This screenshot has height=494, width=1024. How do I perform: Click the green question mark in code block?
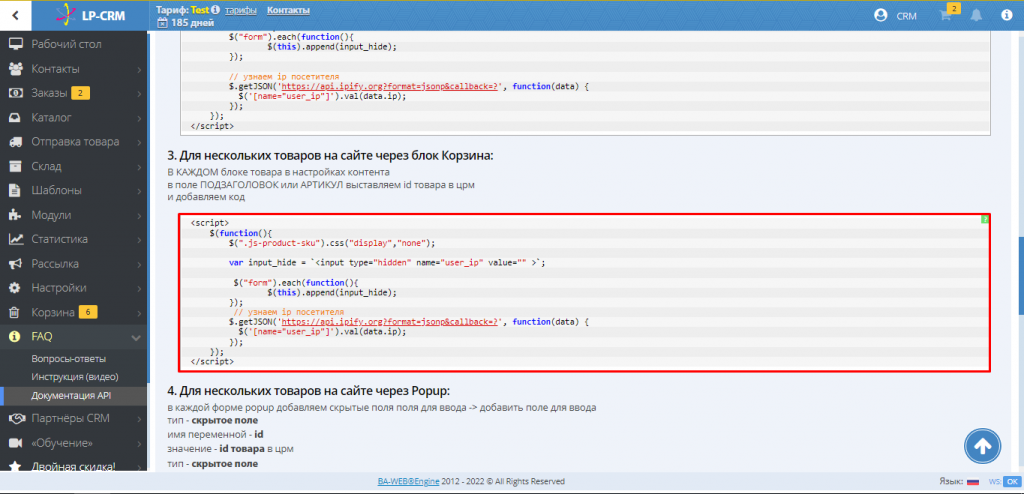(x=985, y=220)
